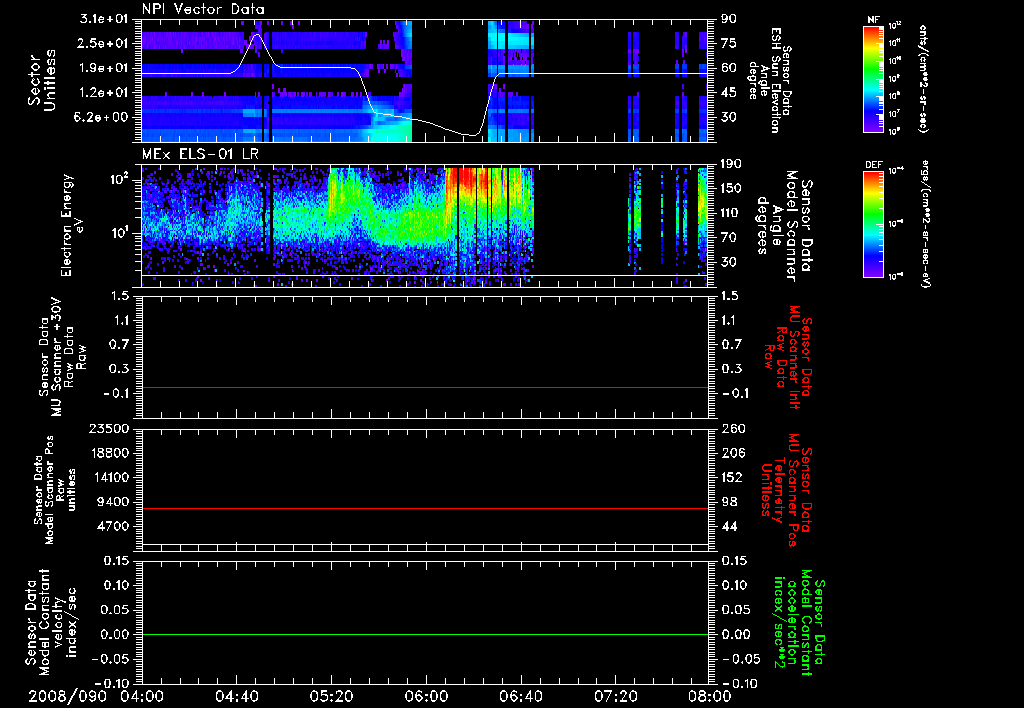Click the red MU Scanner Pos Telemetry label
Image resolution: width=1024 pixels, height=708 pixels.
pyautogui.click(x=786, y=490)
